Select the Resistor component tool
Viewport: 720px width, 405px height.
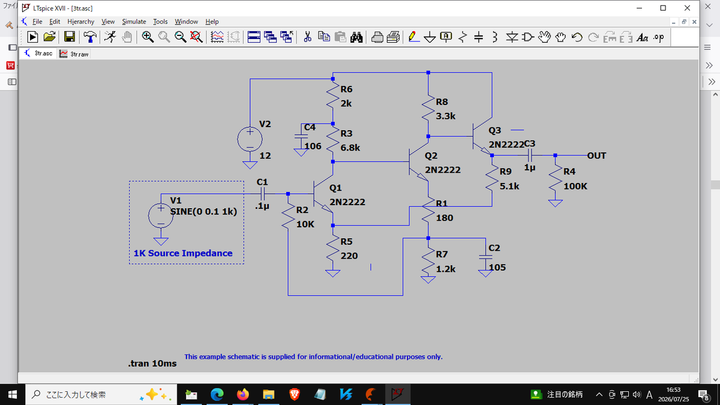(x=462, y=37)
